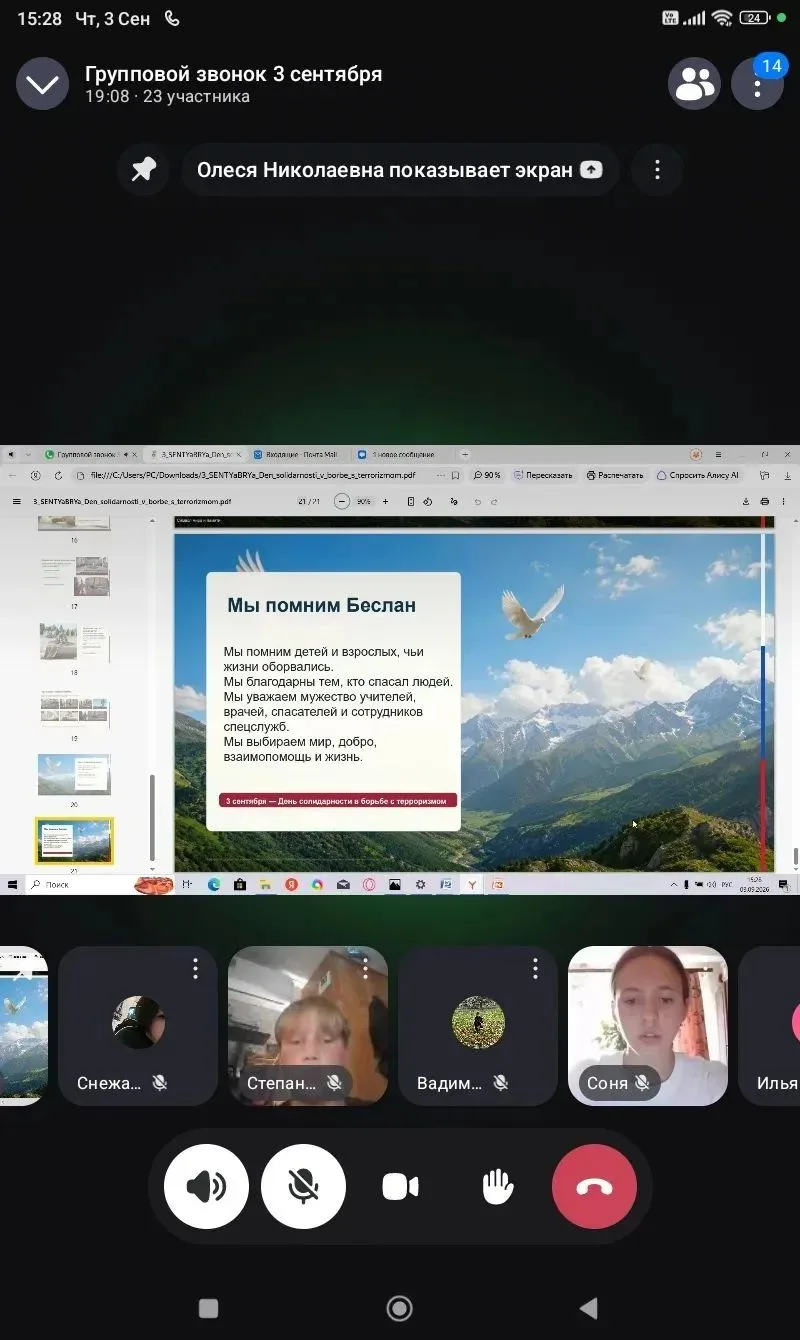This screenshot has width=800, height=1340.
Task: Open PDF page 20 thumbnail in shared screen
Action: click(x=75, y=774)
